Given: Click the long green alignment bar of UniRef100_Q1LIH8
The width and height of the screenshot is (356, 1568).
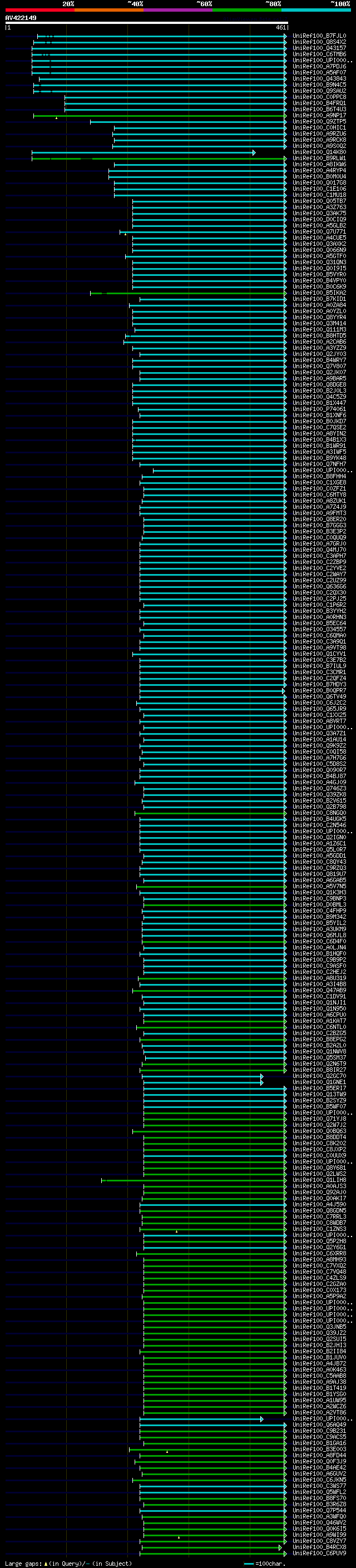Looking at the screenshot, I should tap(194, 1180).
